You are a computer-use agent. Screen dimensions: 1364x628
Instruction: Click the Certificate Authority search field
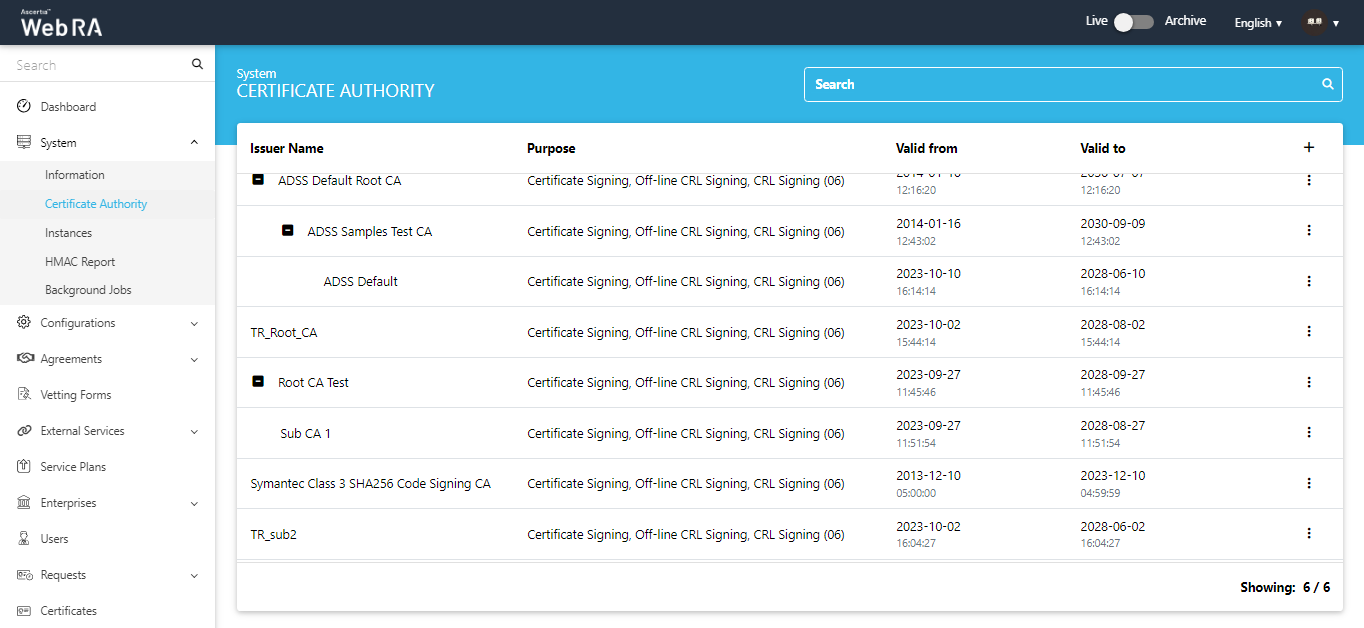(1060, 85)
